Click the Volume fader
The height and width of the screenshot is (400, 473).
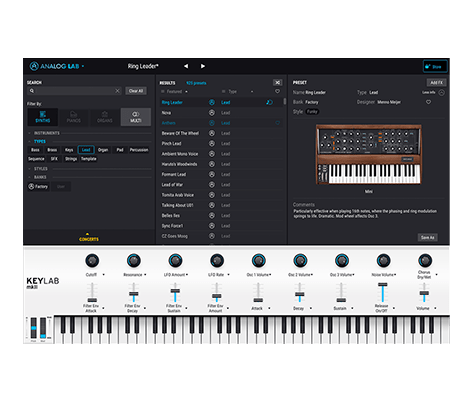pyautogui.click(x=424, y=293)
